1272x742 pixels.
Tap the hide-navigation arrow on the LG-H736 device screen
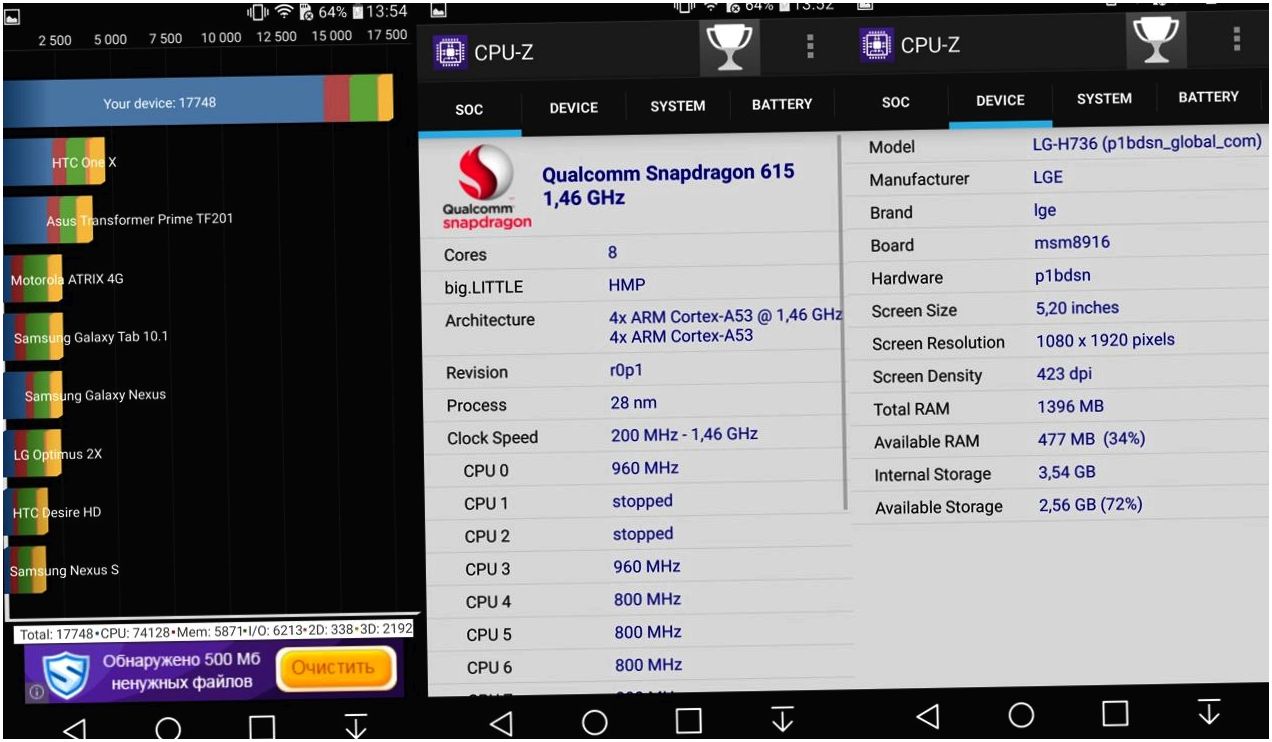pos(1209,712)
